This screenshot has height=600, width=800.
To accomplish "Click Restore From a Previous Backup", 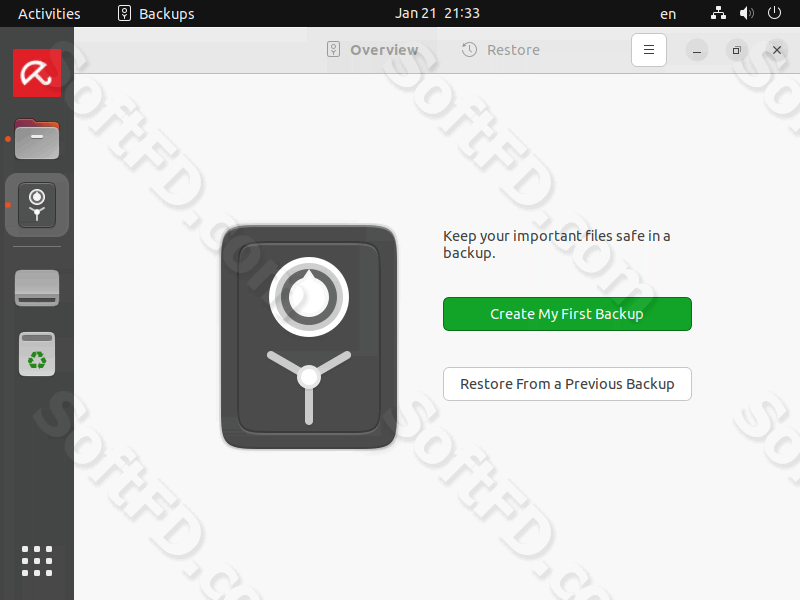I will 567,384.
